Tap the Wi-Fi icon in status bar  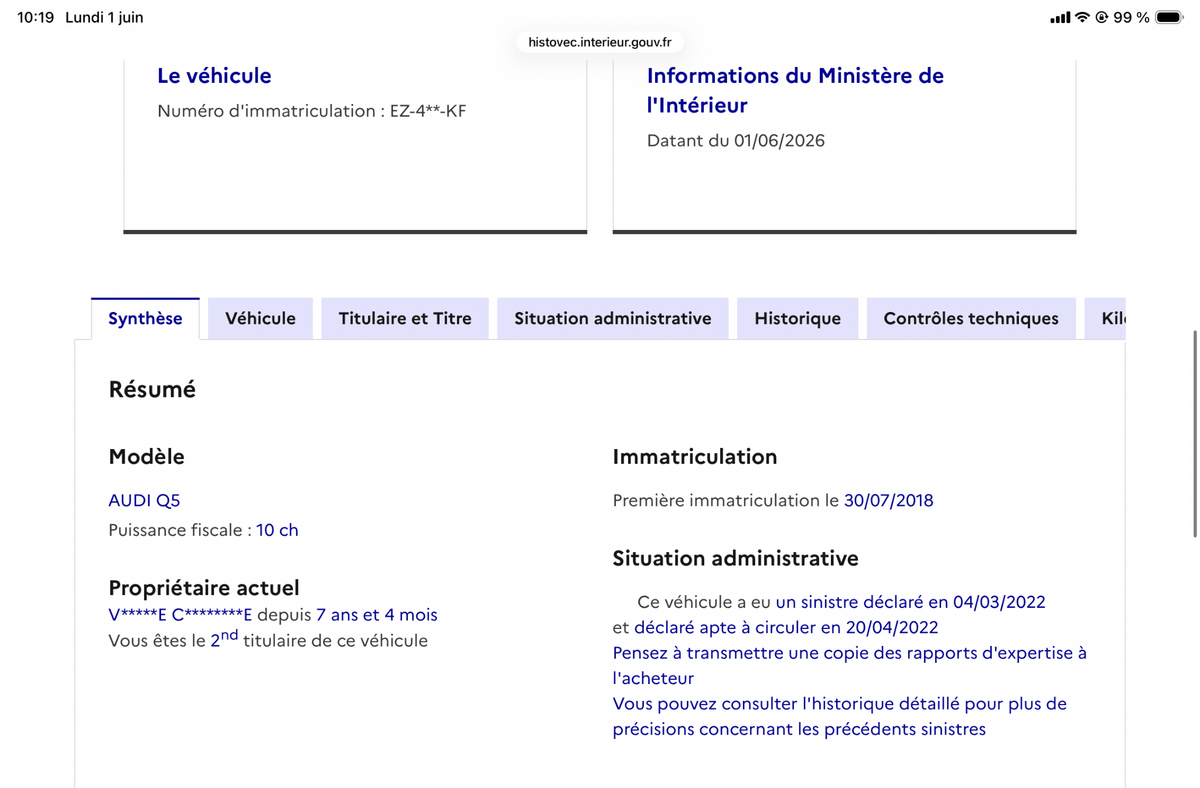tap(1082, 17)
